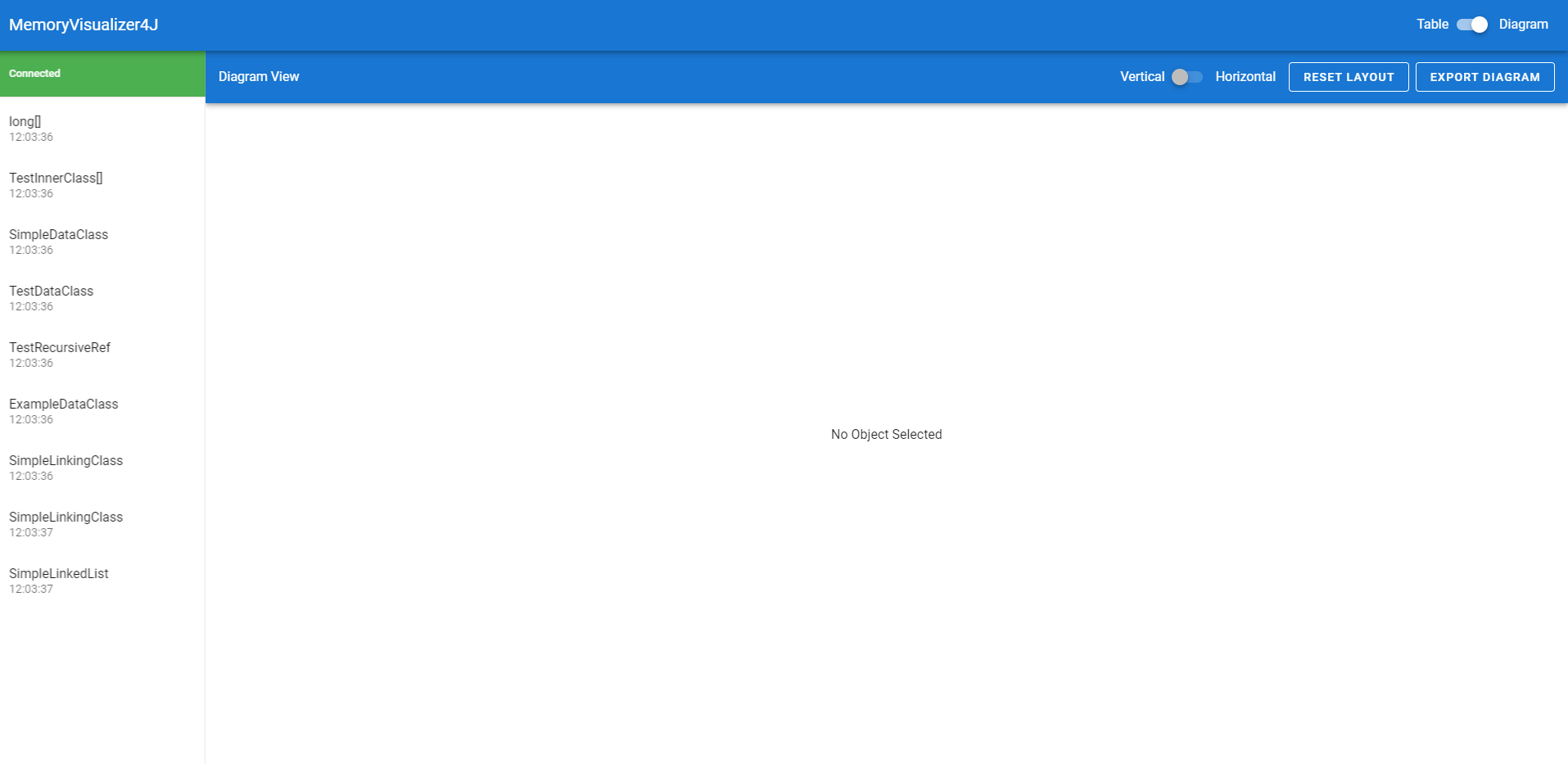Select the TestRecursiveRef entry
1568x764 pixels.
click(x=102, y=355)
